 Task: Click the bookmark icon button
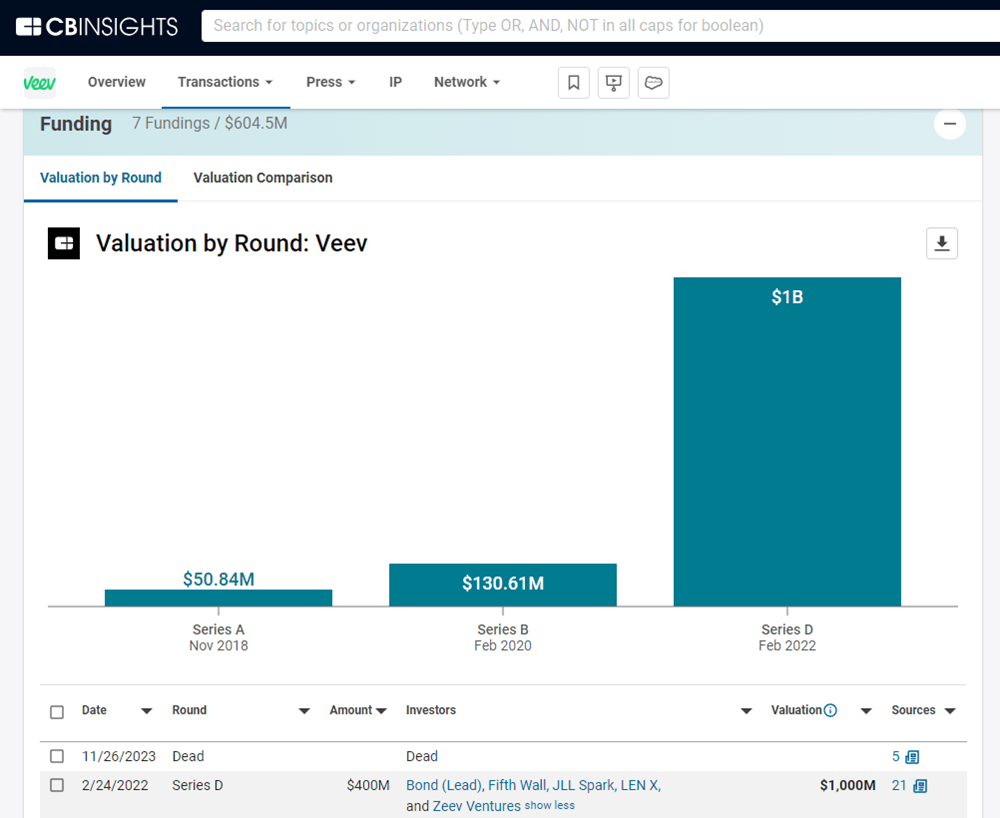pos(574,83)
